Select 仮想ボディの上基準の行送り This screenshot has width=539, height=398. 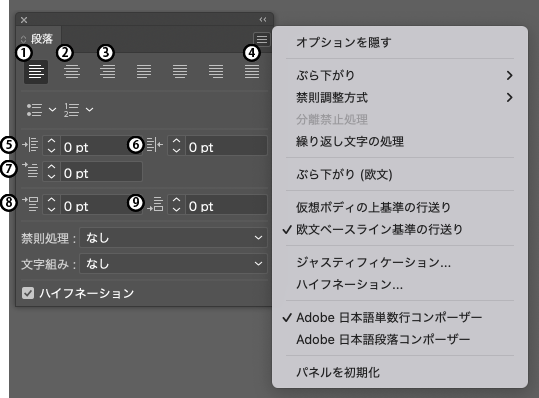click(400, 207)
